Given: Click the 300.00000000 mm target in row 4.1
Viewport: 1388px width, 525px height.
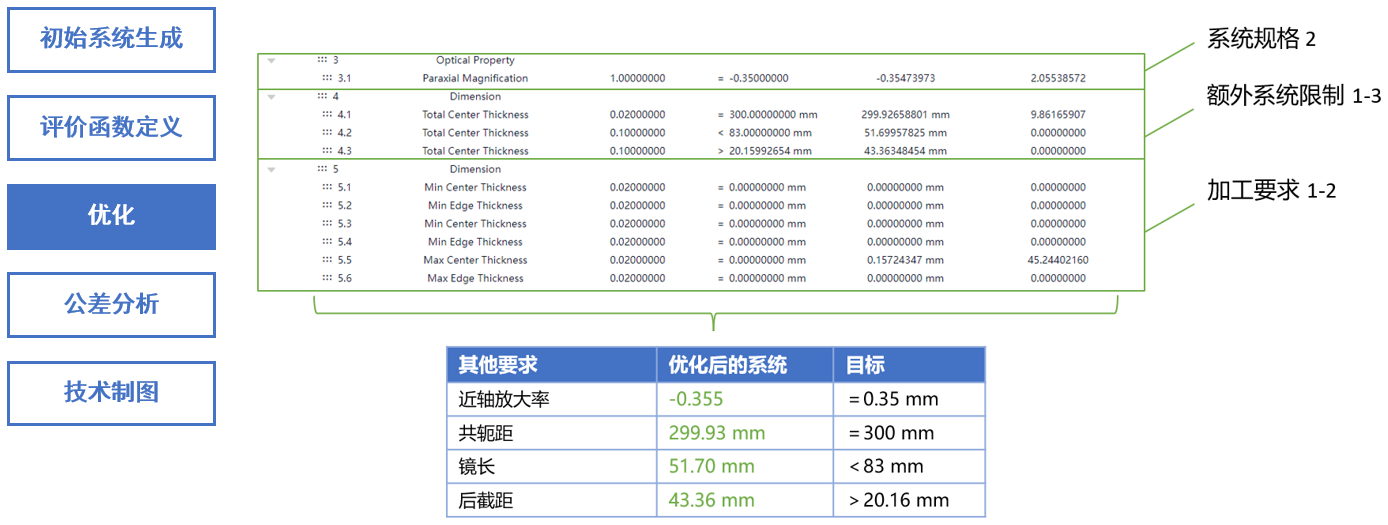Looking at the screenshot, I should click(x=767, y=115).
